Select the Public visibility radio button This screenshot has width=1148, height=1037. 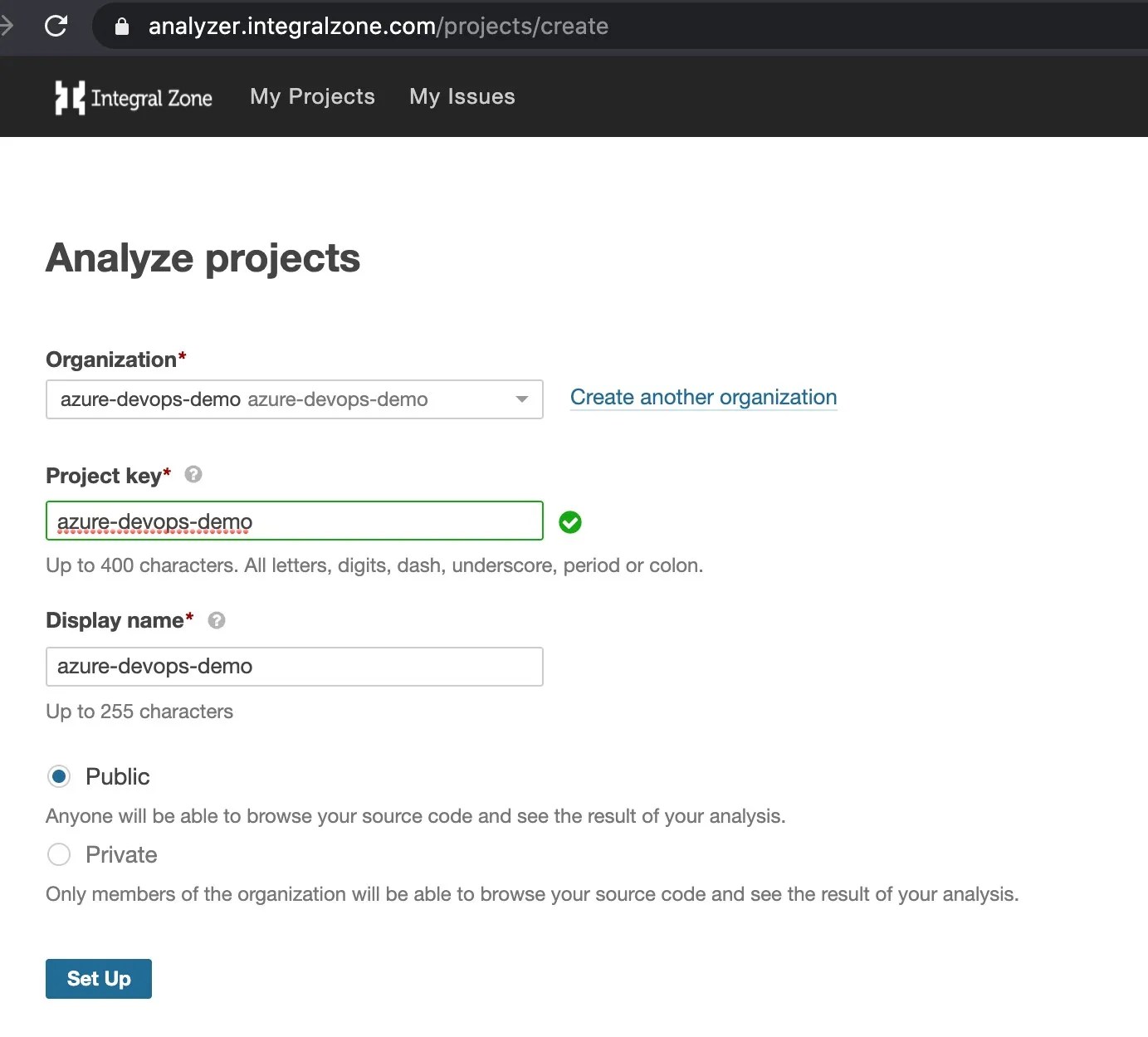[x=59, y=776]
